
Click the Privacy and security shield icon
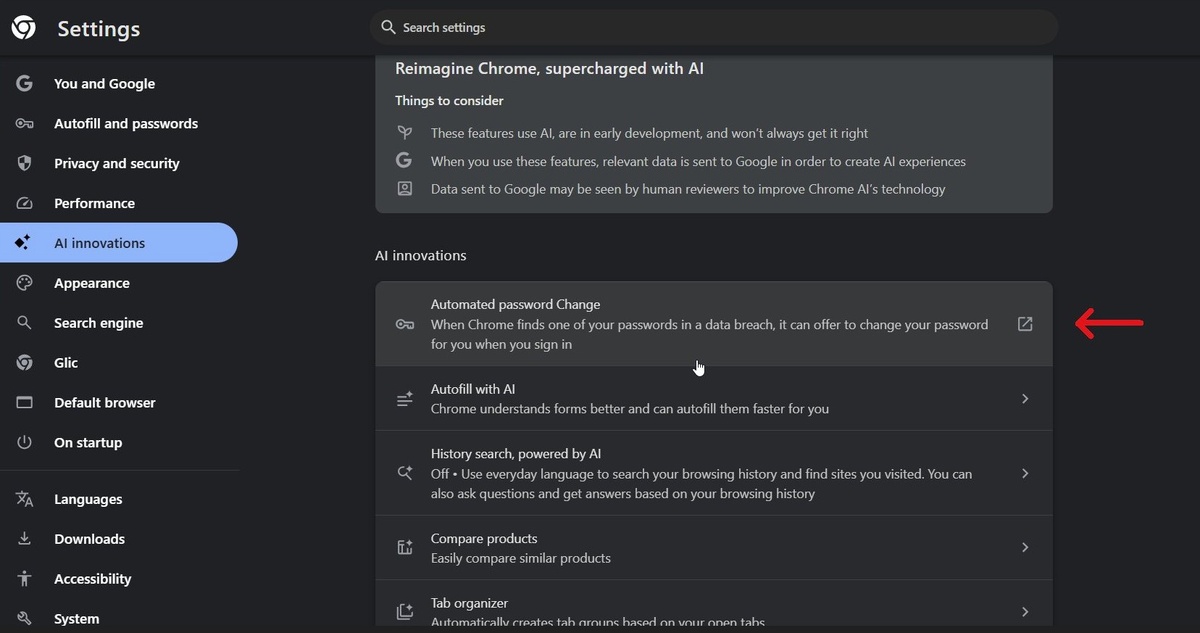coord(25,163)
